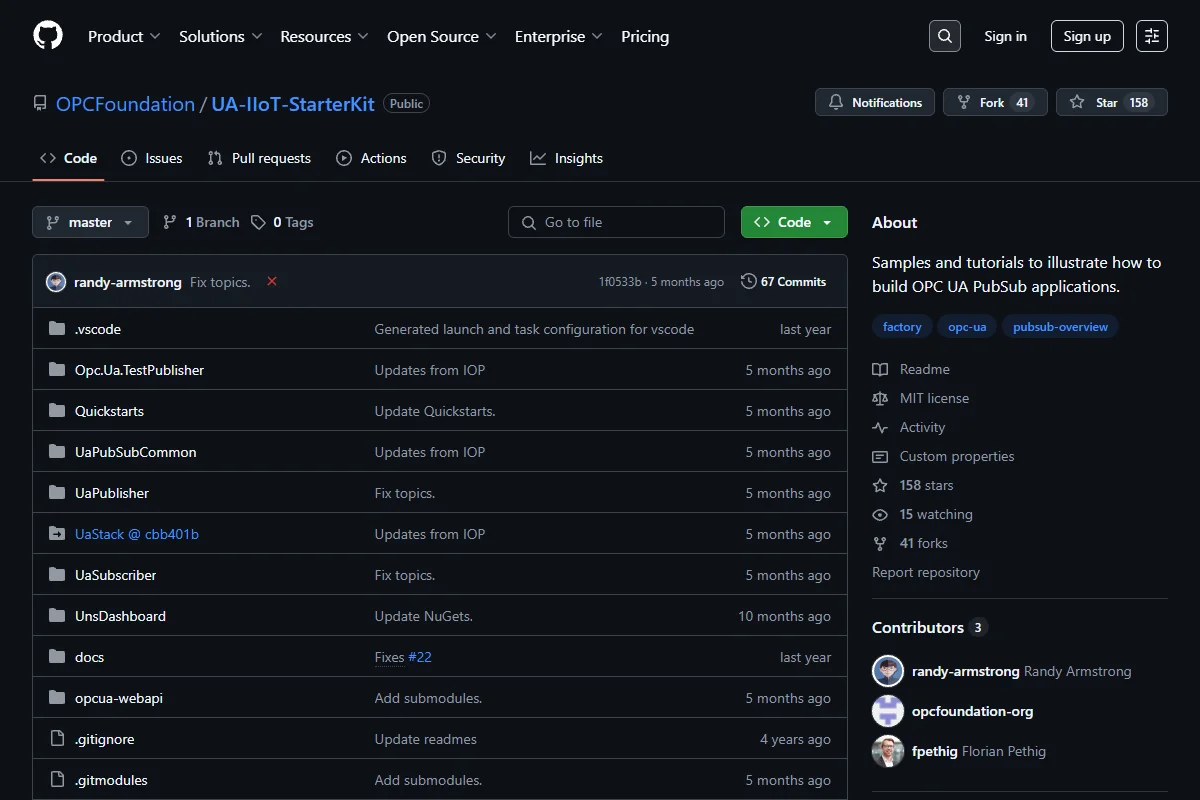Open the UaStack submodule folder icon
The width and height of the screenshot is (1200, 800).
[56, 534]
